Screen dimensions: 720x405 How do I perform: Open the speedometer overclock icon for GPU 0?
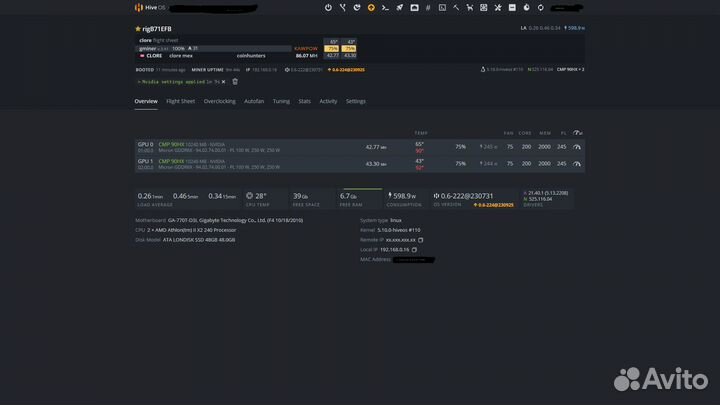(577, 147)
